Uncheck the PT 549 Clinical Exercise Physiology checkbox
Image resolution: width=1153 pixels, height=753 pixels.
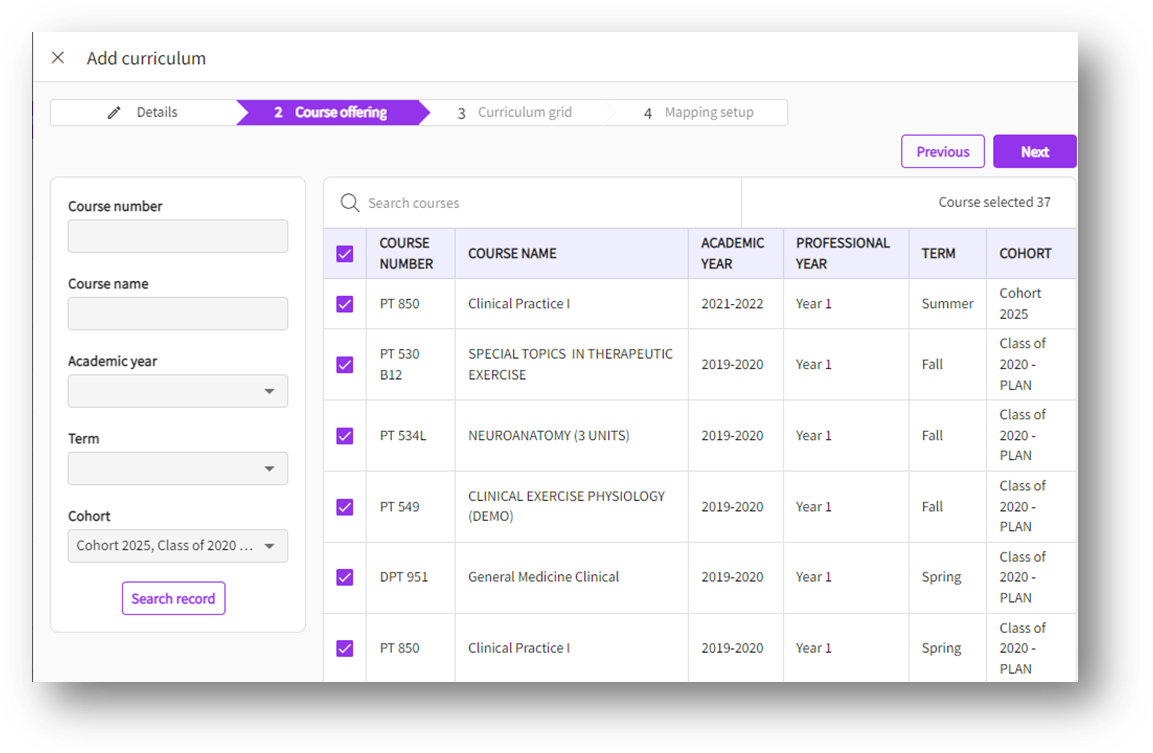click(x=345, y=507)
